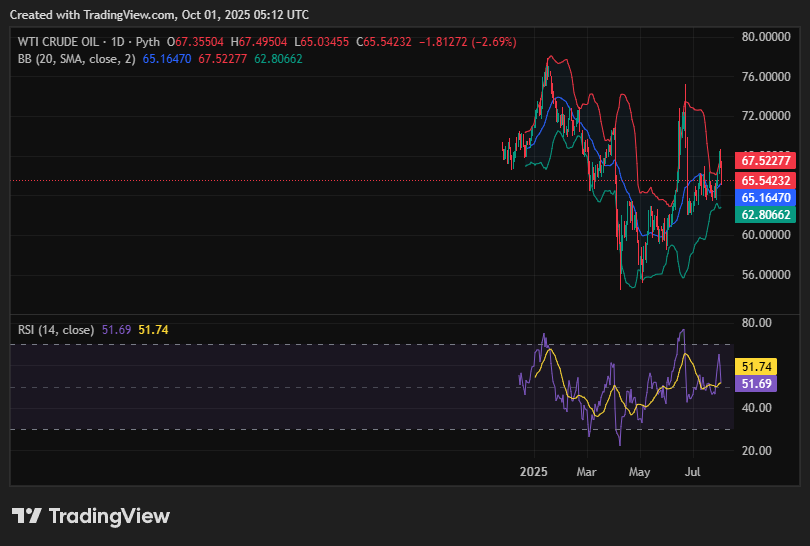Click the 20.00 label on the RSI scale
The height and width of the screenshot is (546, 810).
(x=755, y=450)
